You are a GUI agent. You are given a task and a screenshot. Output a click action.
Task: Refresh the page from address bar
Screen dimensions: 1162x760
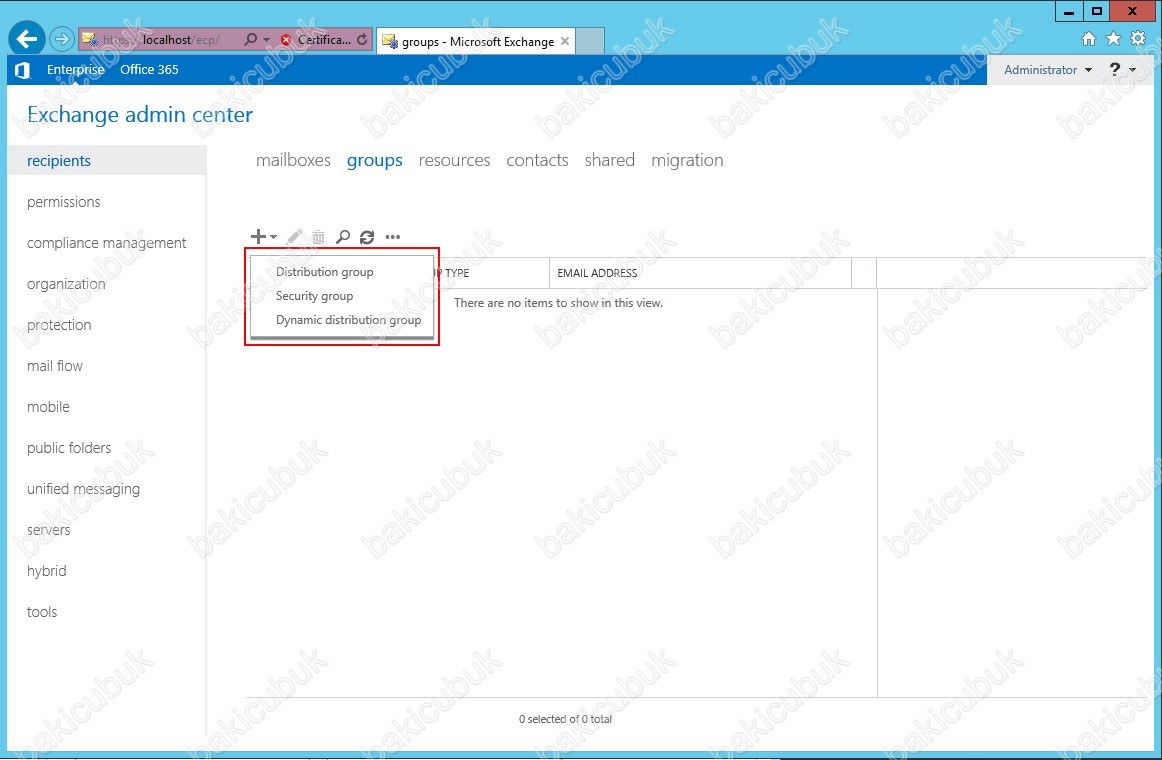coord(362,40)
